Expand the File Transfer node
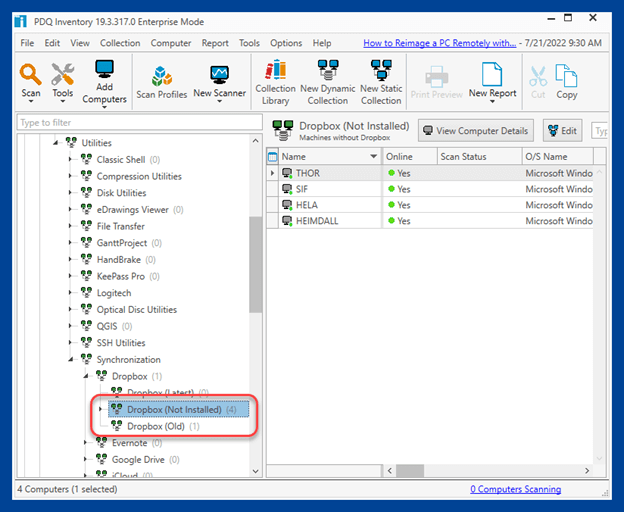Viewport: 624px width, 512px height. [x=70, y=226]
